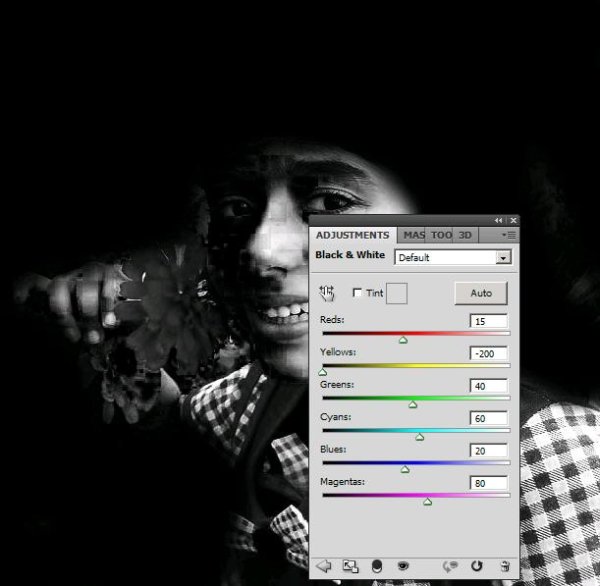The image size is (600, 586).
Task: Click the Yellows value field
Action: 489,354
